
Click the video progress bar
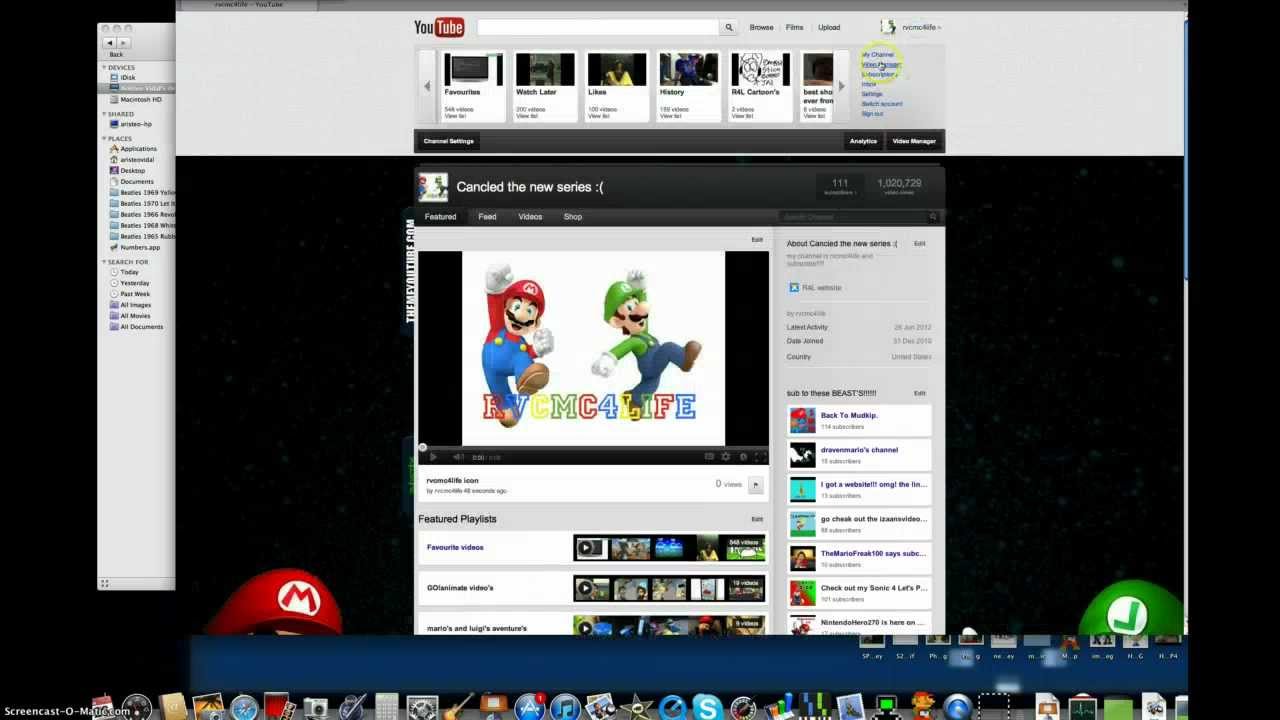coord(593,447)
